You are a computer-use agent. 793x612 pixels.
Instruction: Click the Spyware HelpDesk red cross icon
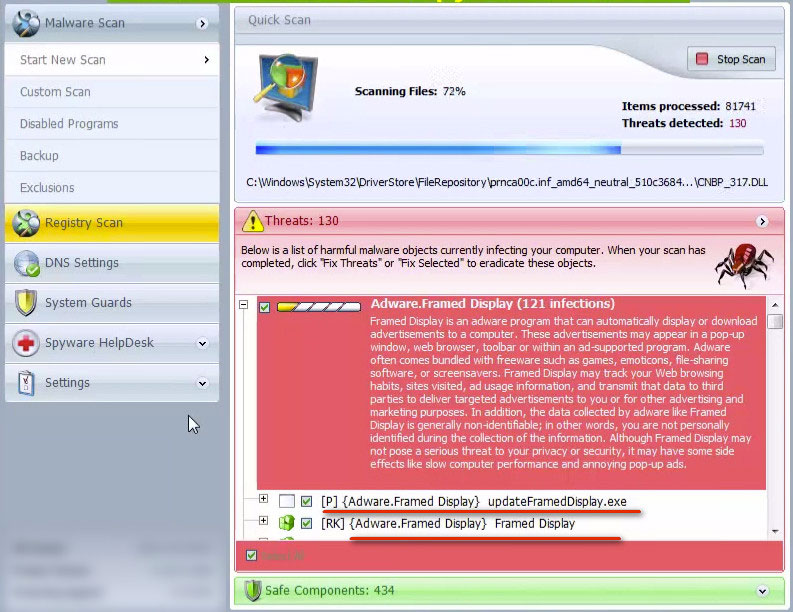[26, 343]
